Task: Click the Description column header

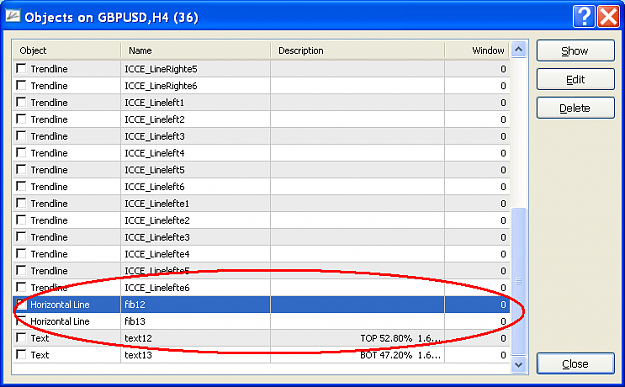Action: tap(358, 51)
